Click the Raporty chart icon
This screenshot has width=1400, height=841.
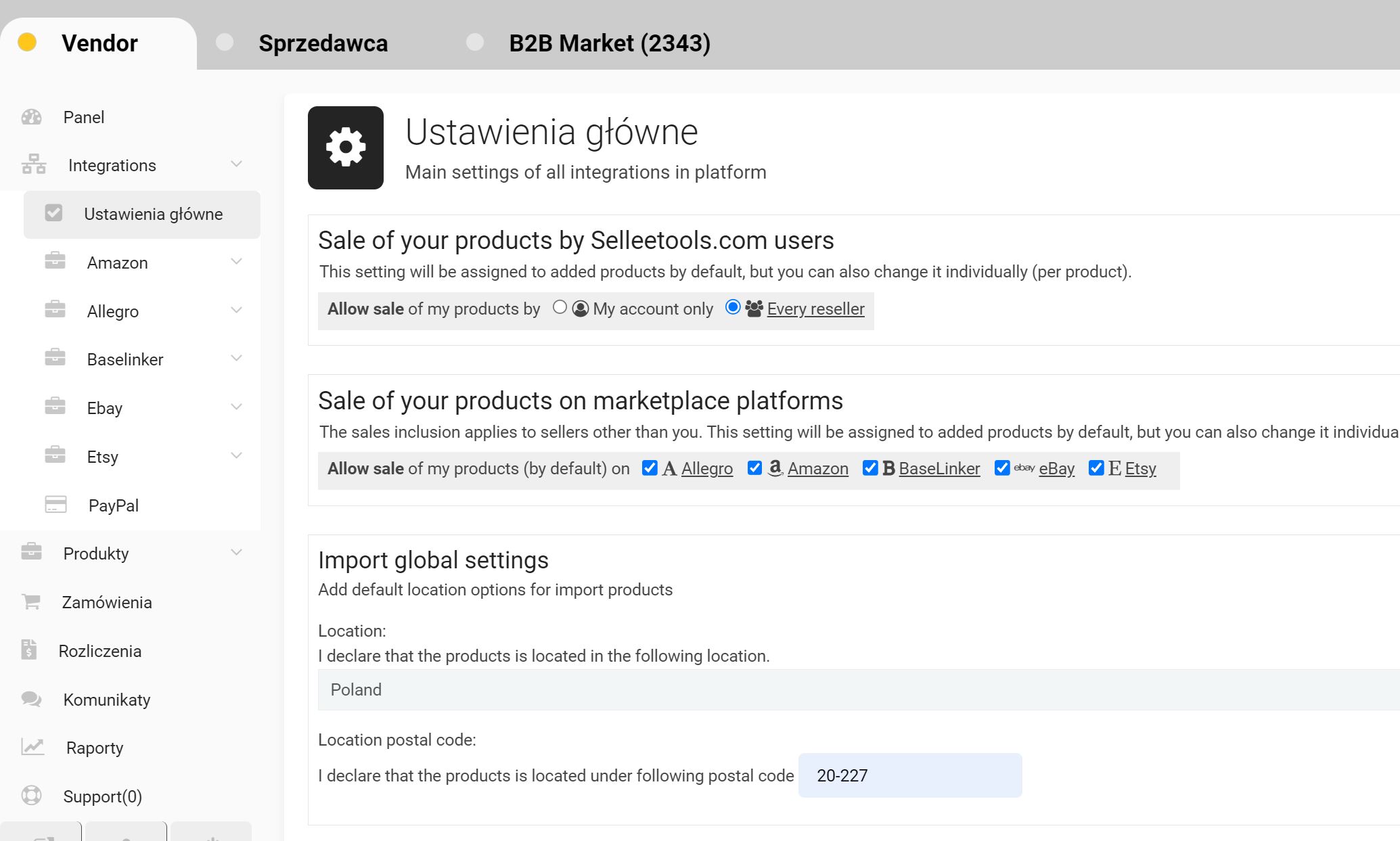tap(32, 747)
